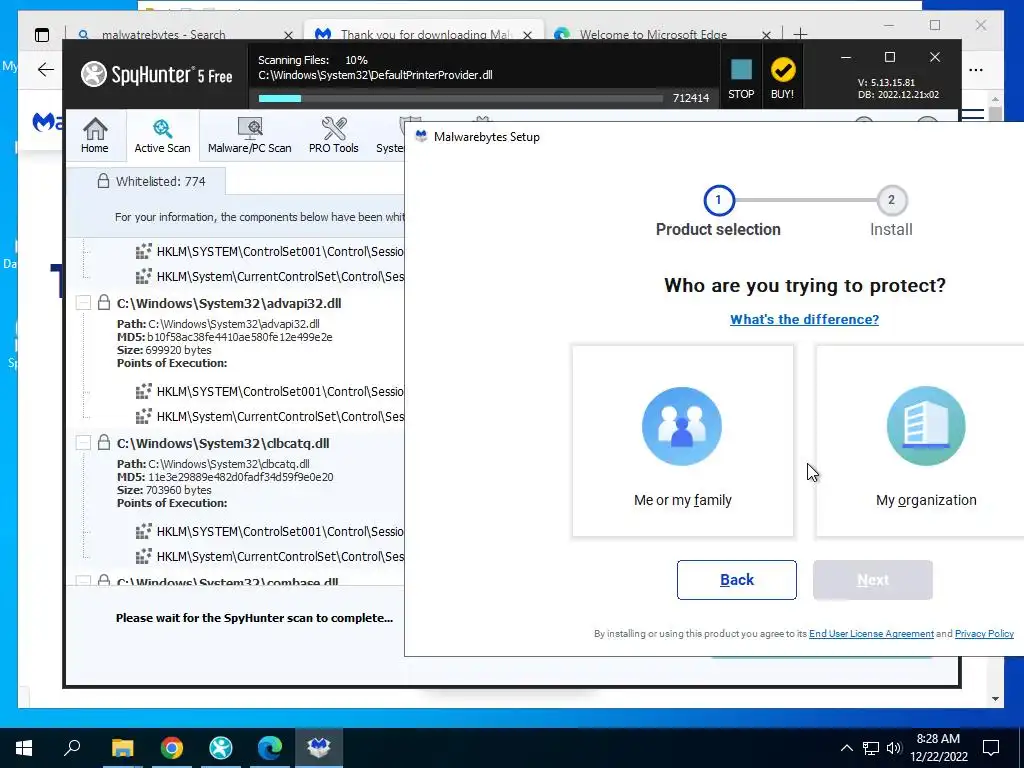This screenshot has width=1024, height=768.
Task: Open the taskbar clock and date
Action: click(x=938, y=748)
